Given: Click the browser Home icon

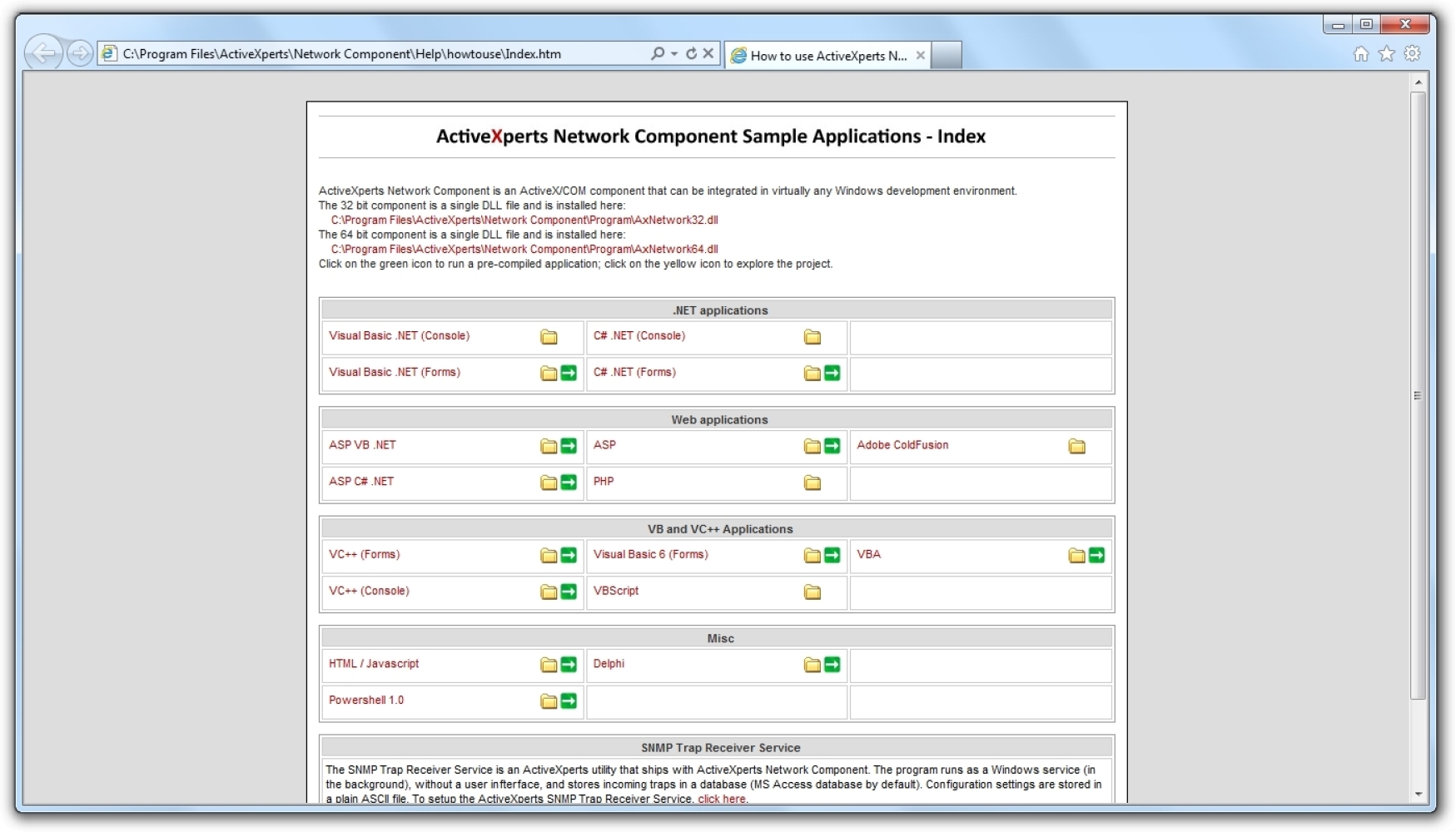Looking at the screenshot, I should click(x=1363, y=53).
